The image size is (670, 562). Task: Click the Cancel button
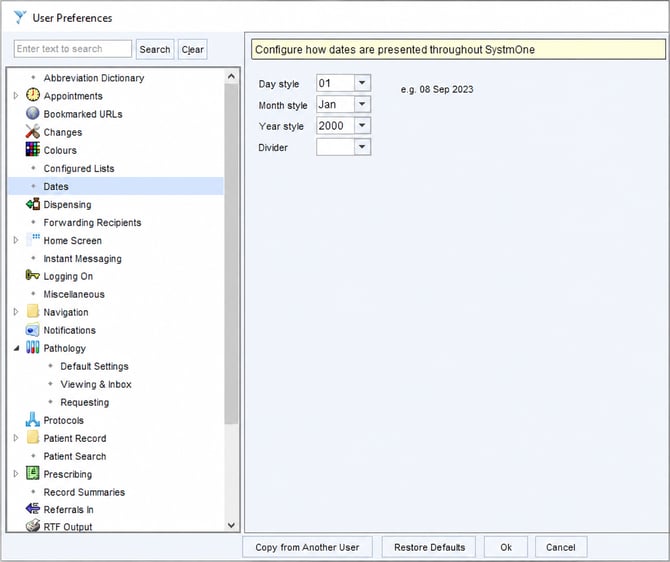point(561,547)
